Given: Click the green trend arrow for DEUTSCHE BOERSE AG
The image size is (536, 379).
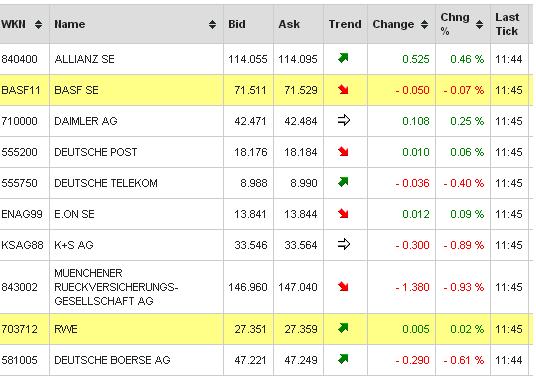Looking at the screenshot, I should pos(343,359).
